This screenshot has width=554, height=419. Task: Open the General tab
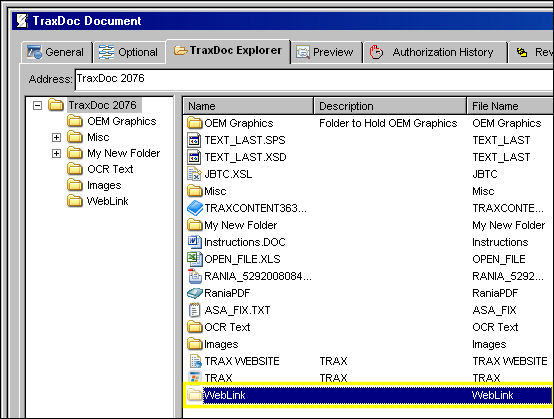pos(57,52)
